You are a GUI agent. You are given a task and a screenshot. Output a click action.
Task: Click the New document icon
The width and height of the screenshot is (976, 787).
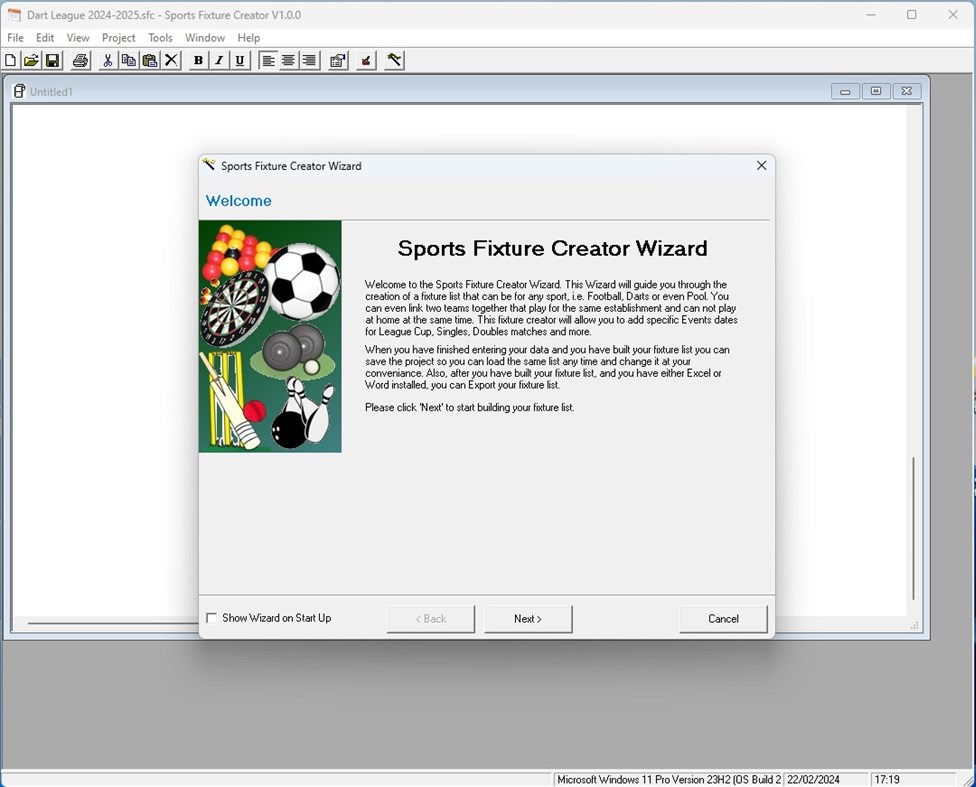(10, 60)
